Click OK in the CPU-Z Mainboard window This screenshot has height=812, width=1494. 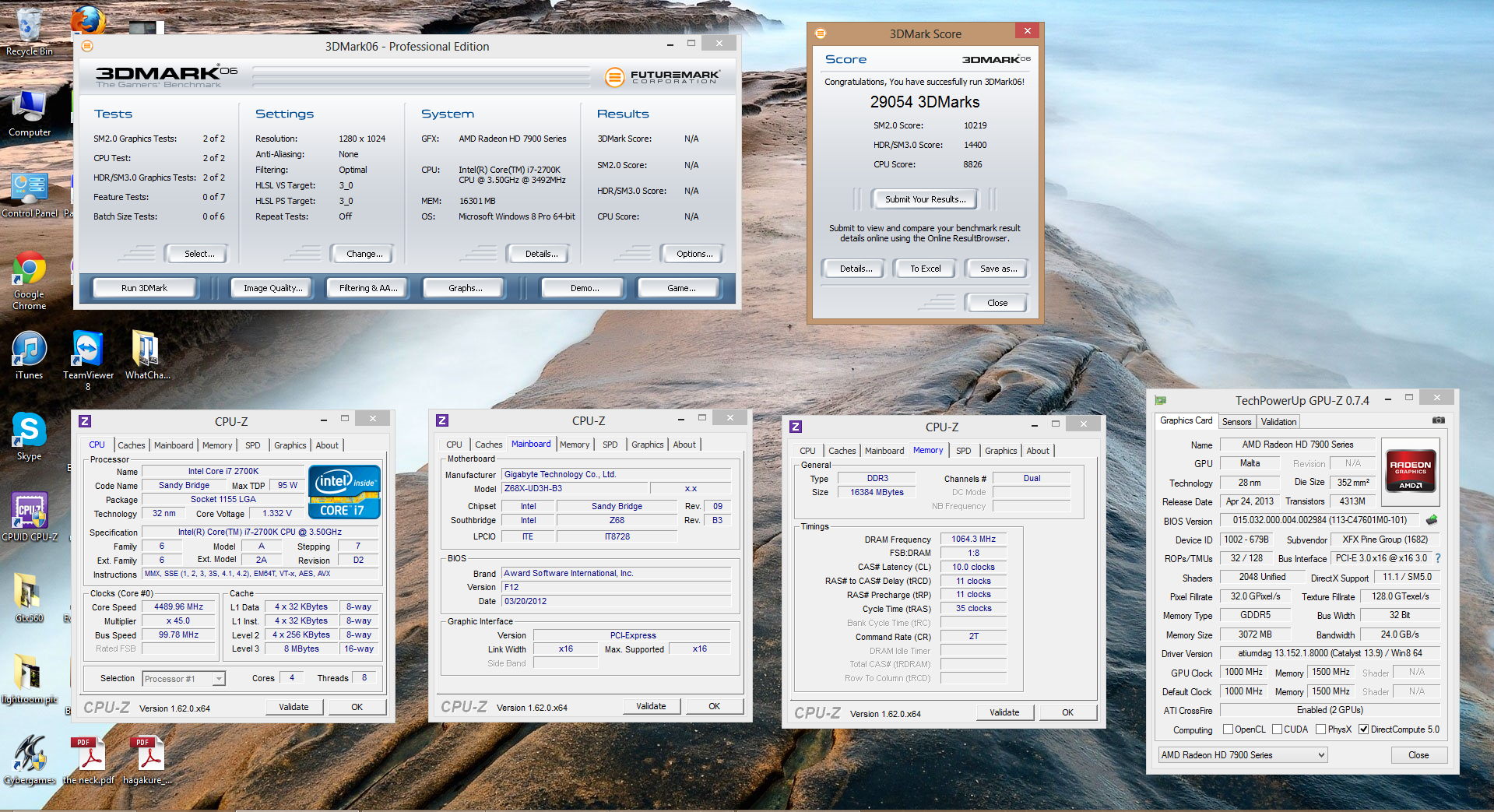714,706
